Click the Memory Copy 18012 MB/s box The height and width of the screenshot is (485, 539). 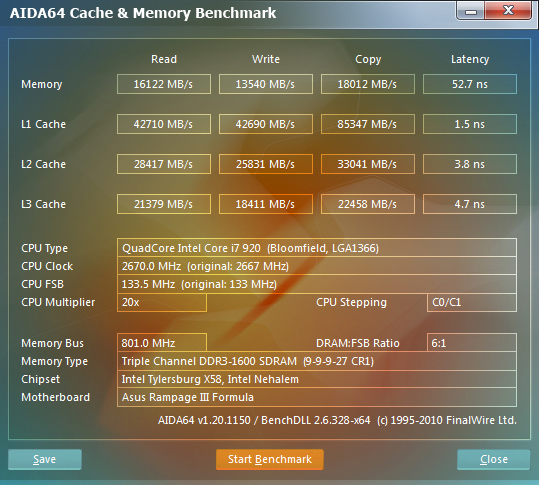pyautogui.click(x=368, y=84)
